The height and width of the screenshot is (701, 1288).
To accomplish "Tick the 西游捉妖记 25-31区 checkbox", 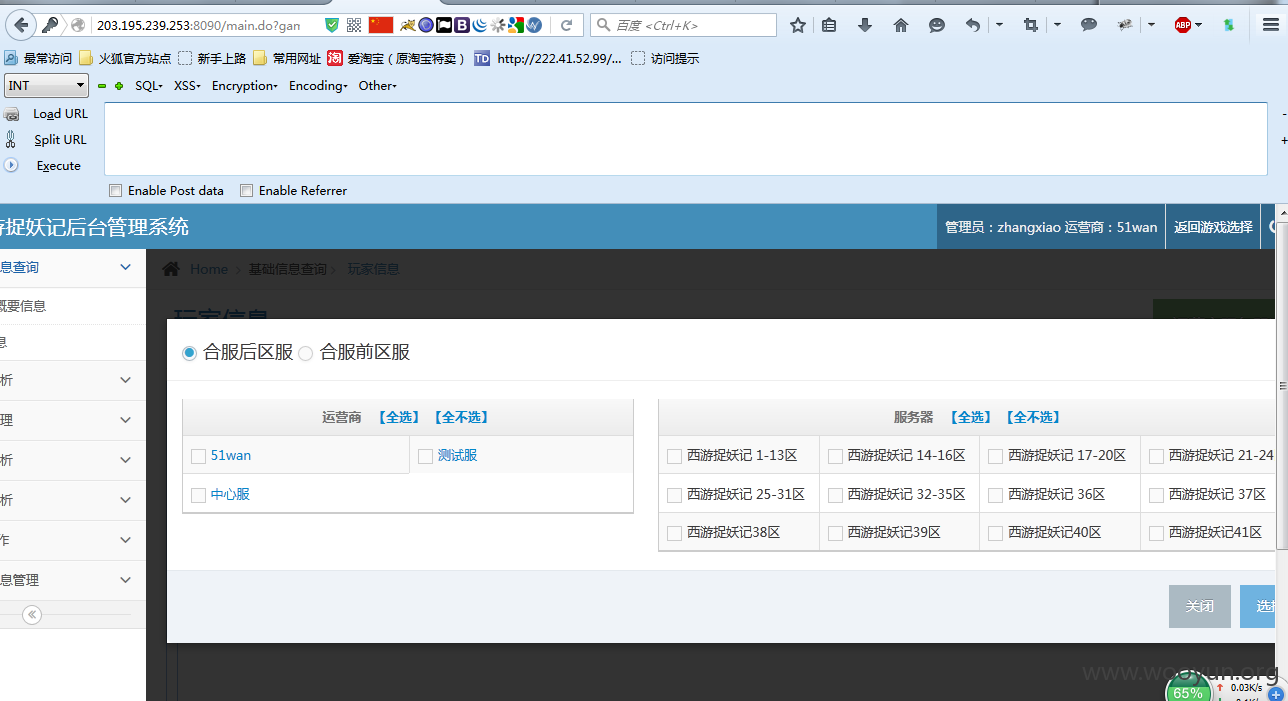I will tap(674, 495).
